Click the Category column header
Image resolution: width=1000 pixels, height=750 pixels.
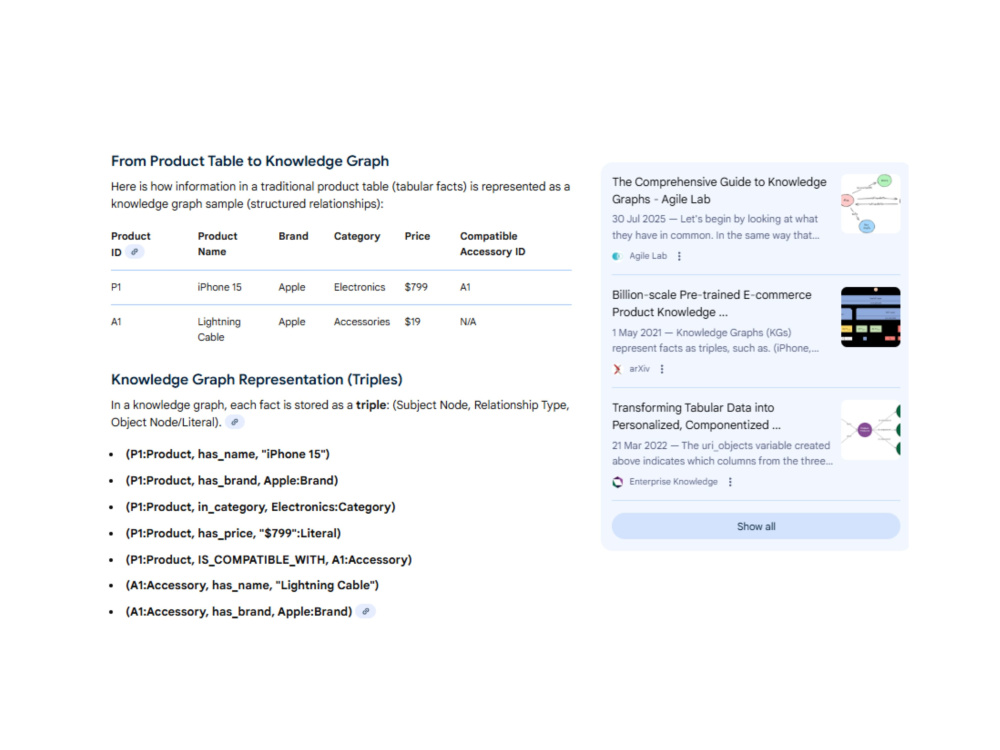tap(357, 236)
